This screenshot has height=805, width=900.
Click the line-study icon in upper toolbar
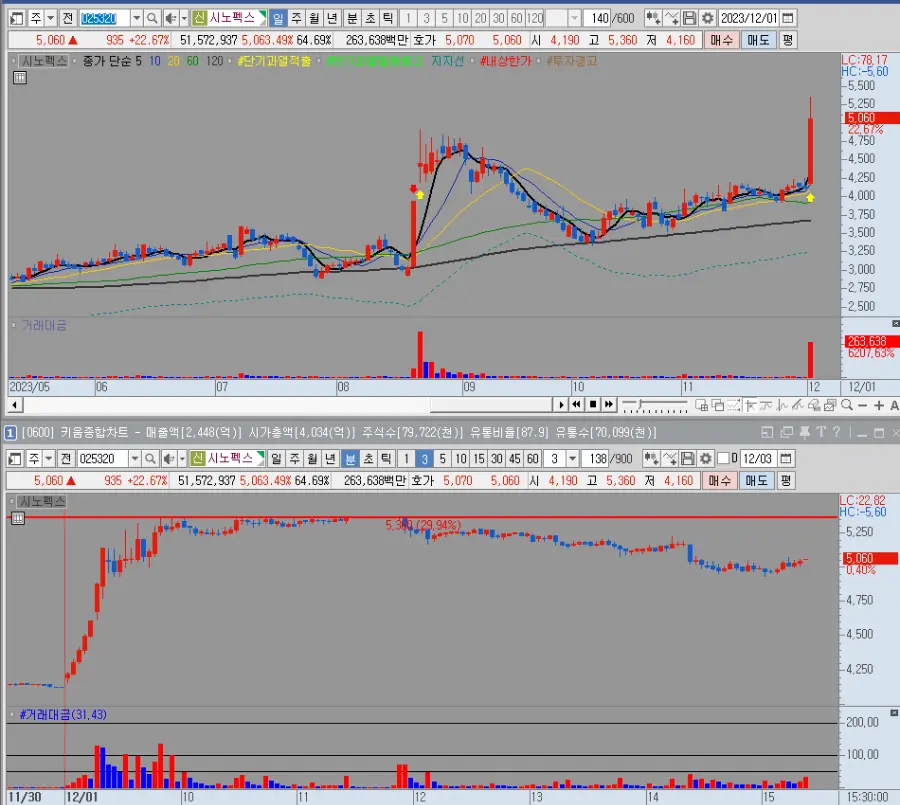tap(671, 18)
